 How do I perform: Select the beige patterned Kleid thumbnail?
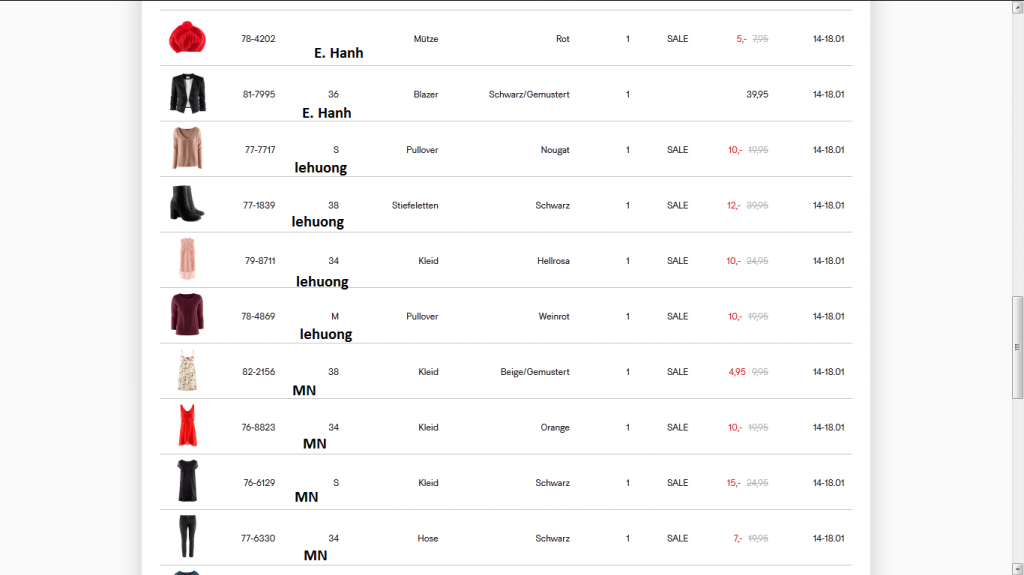pyautogui.click(x=187, y=371)
